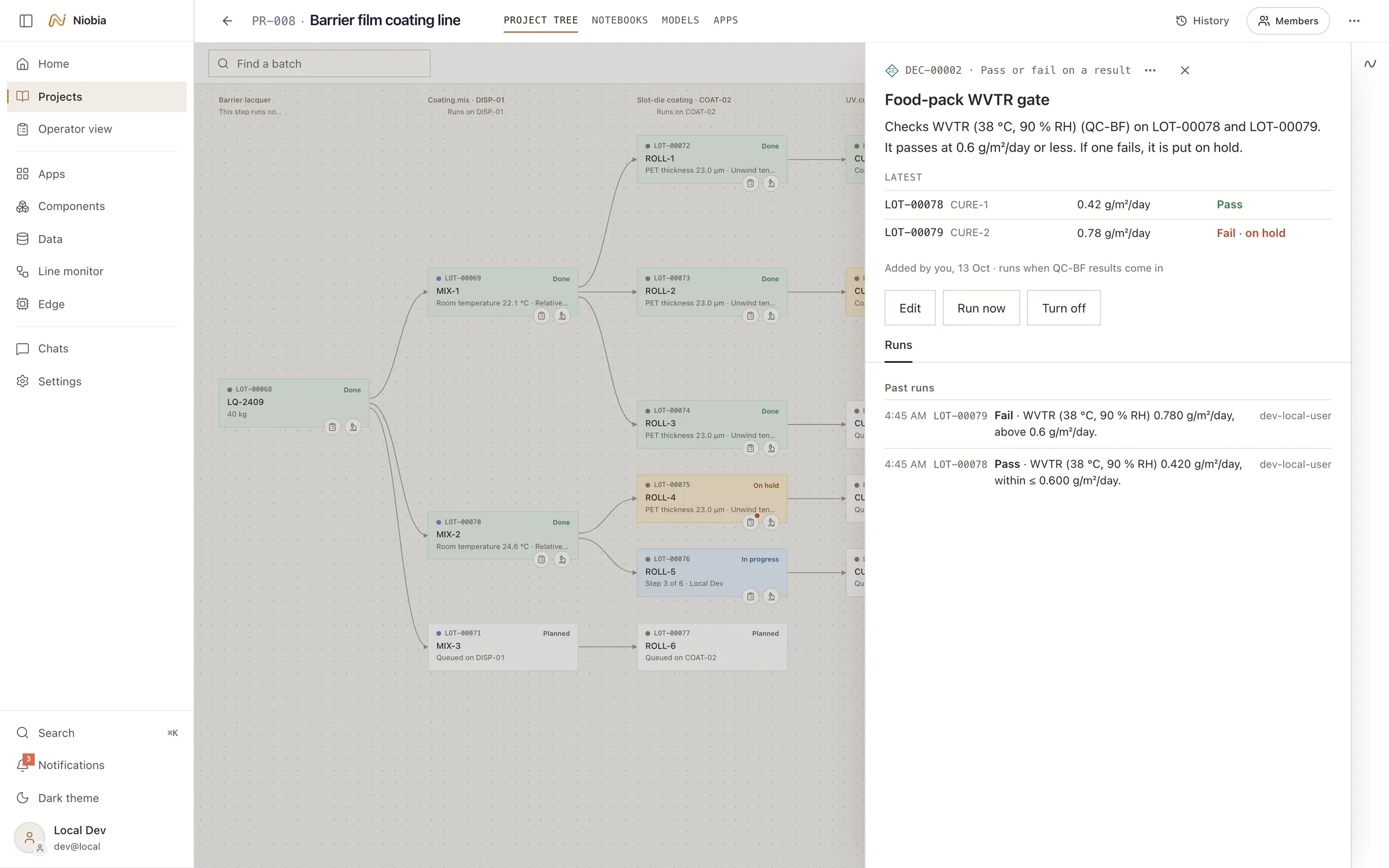
Task: Open the squiggle chart icon at far right
Action: 1370,64
